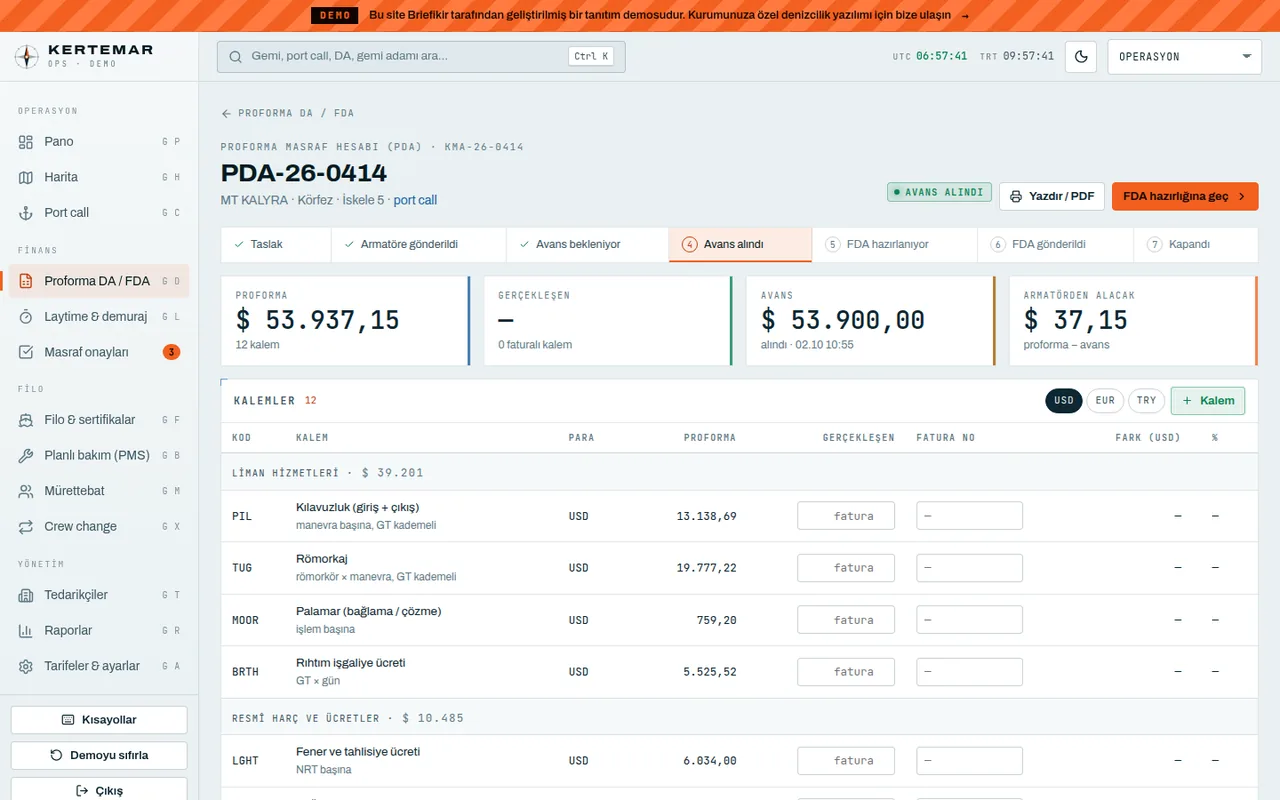Click the Harita map icon
The image size is (1280, 800).
coord(26,177)
